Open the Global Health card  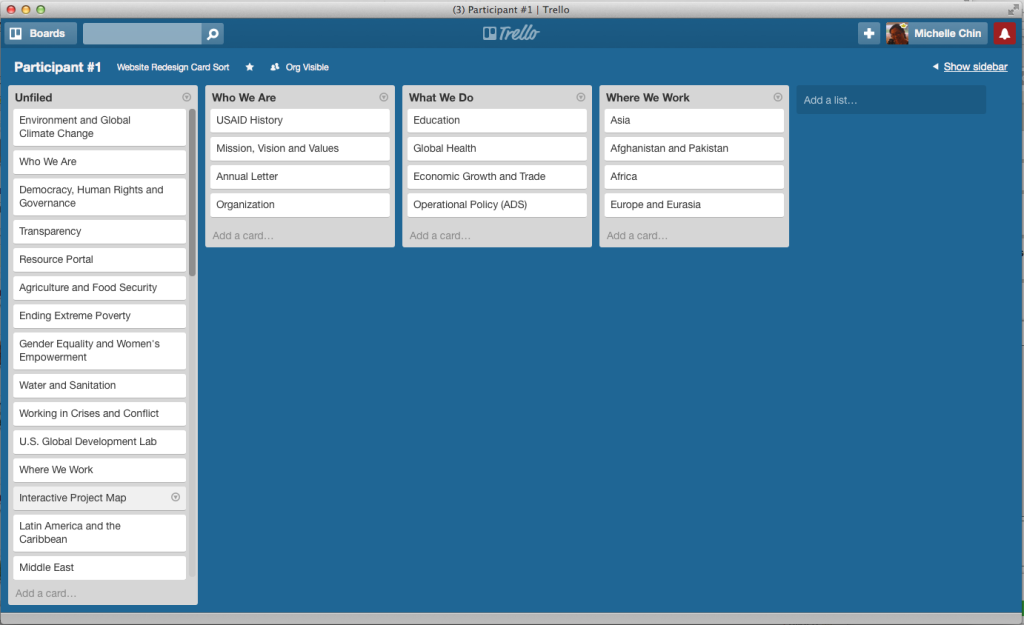click(497, 148)
